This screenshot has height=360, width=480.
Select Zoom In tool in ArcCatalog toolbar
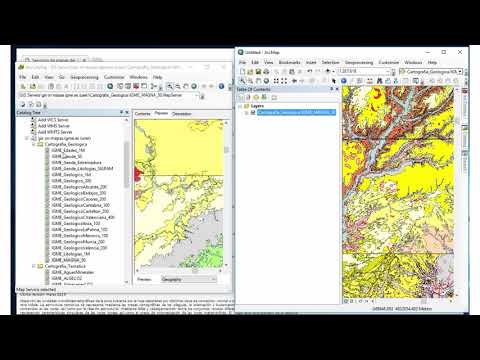pyautogui.click(x=170, y=86)
